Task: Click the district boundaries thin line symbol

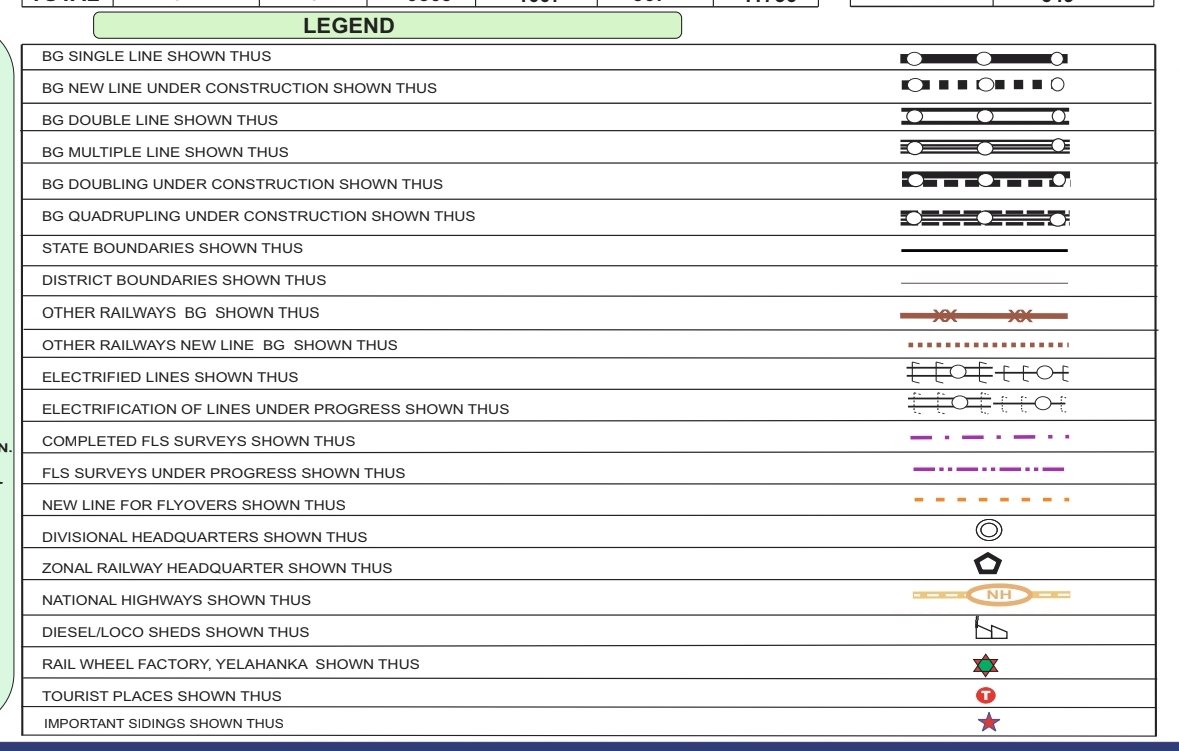Action: click(x=984, y=283)
